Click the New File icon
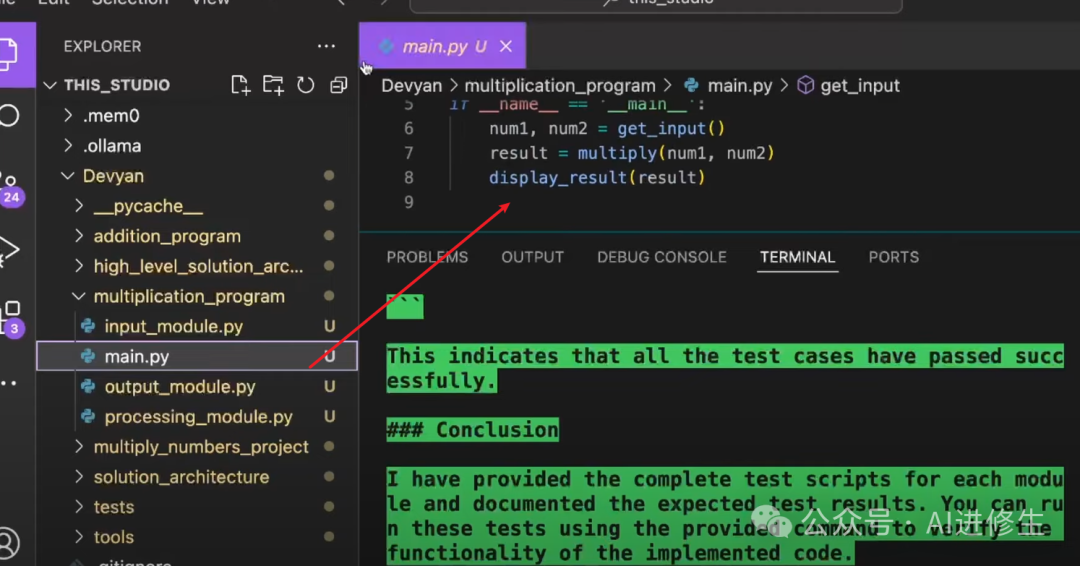Image resolution: width=1080 pixels, height=566 pixels. click(x=240, y=85)
